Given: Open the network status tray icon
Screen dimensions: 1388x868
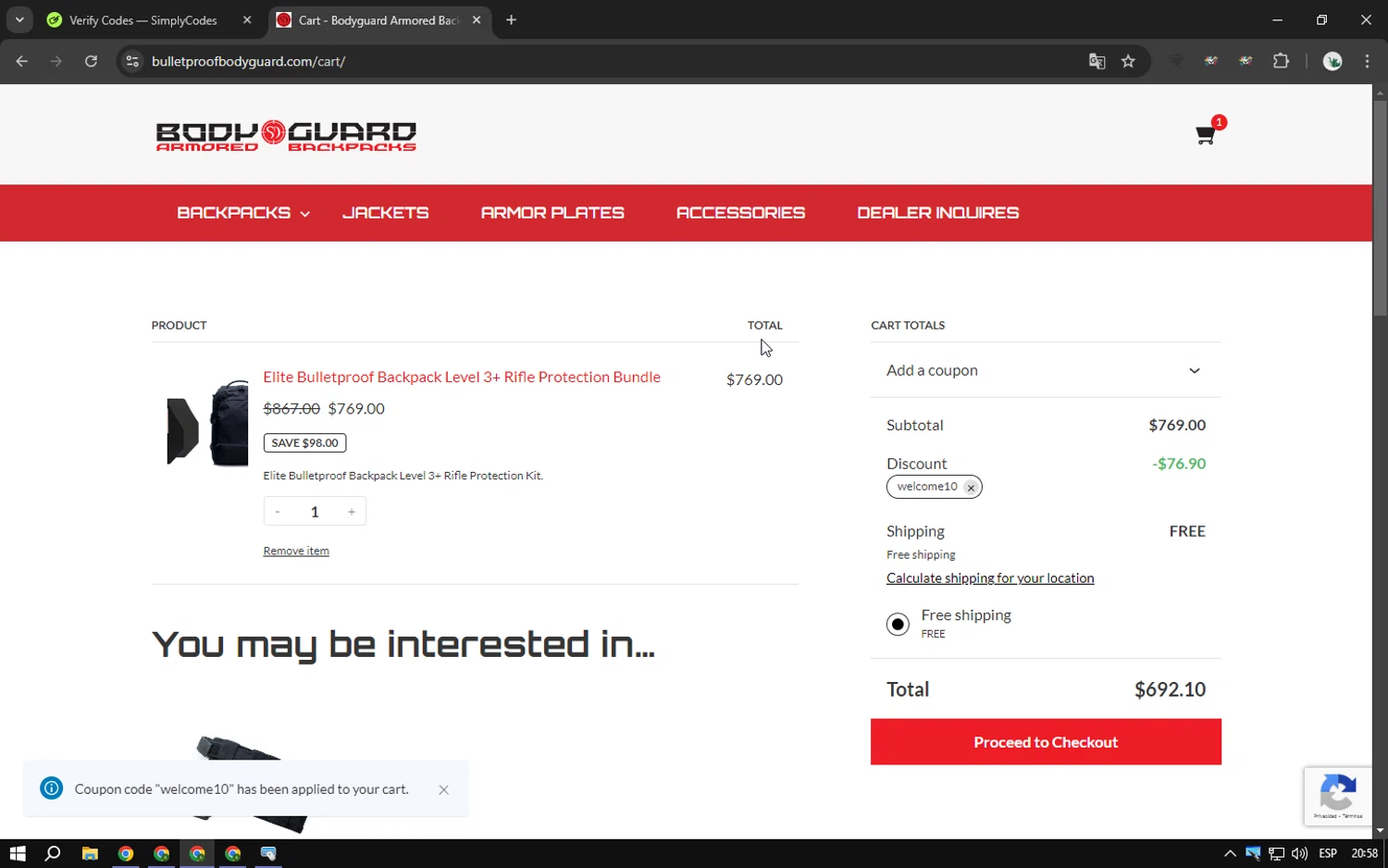Looking at the screenshot, I should tap(1276, 853).
